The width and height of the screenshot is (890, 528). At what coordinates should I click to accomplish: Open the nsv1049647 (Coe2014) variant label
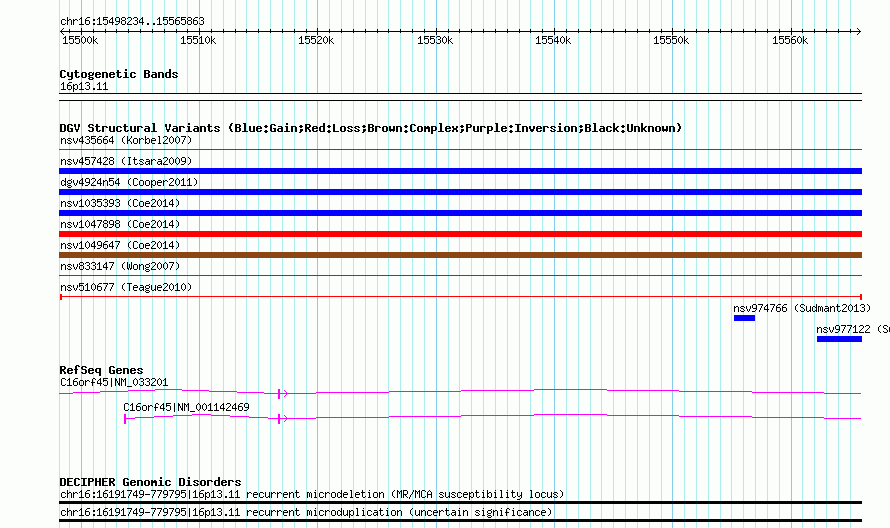click(120, 245)
